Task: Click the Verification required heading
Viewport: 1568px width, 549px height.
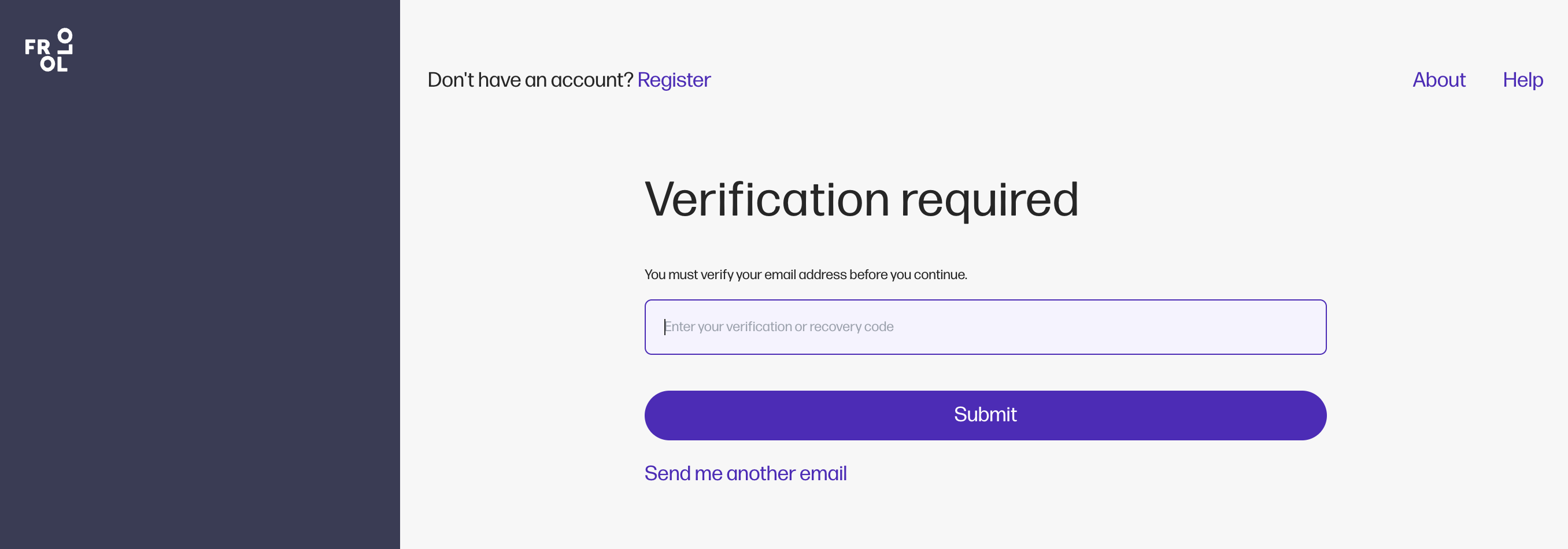Action: 861,199
